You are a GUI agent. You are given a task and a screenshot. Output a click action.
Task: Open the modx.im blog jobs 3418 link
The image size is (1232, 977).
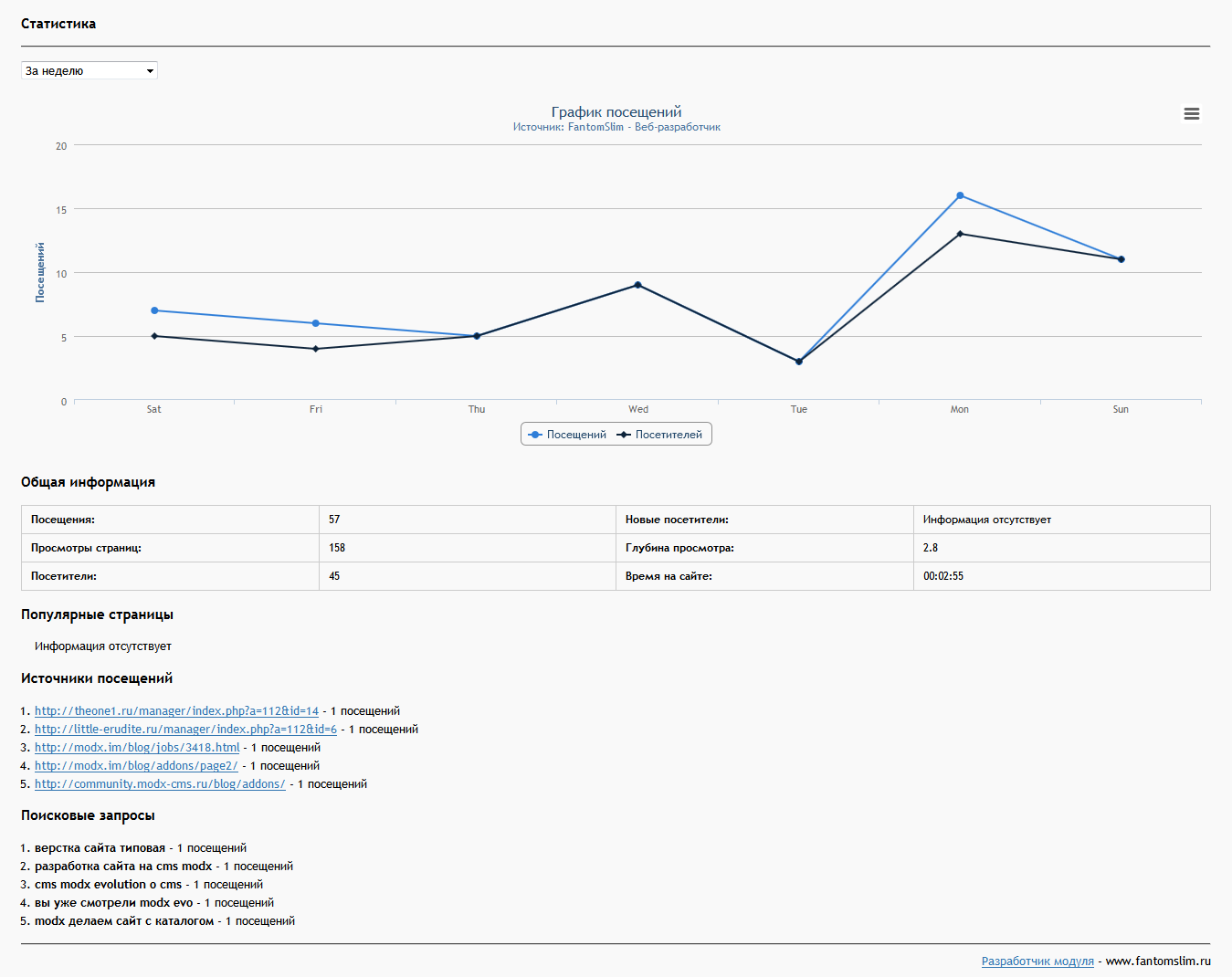137,748
